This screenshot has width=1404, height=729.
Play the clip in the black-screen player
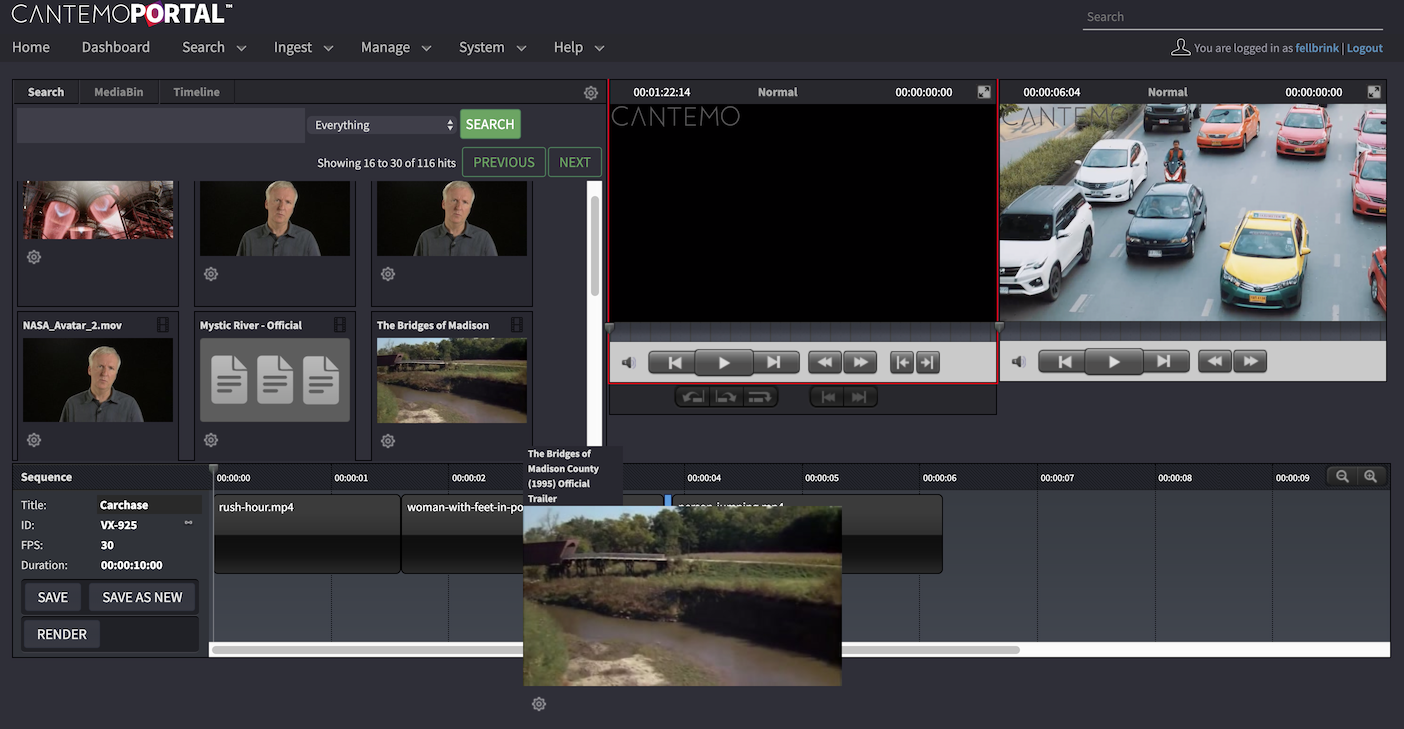point(724,362)
